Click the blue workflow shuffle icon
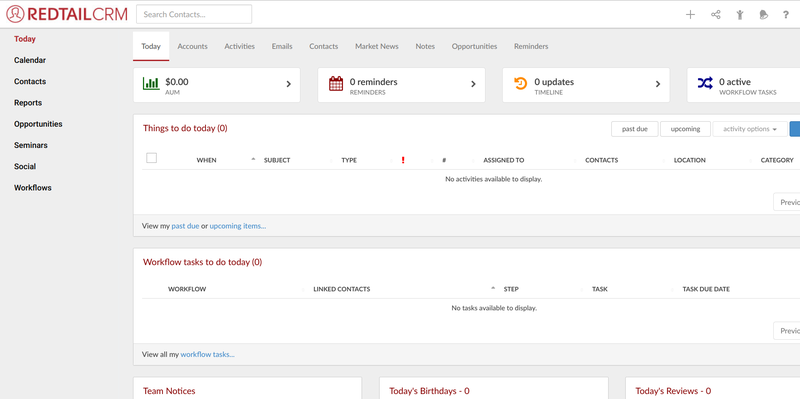This screenshot has width=800, height=399. click(x=705, y=83)
